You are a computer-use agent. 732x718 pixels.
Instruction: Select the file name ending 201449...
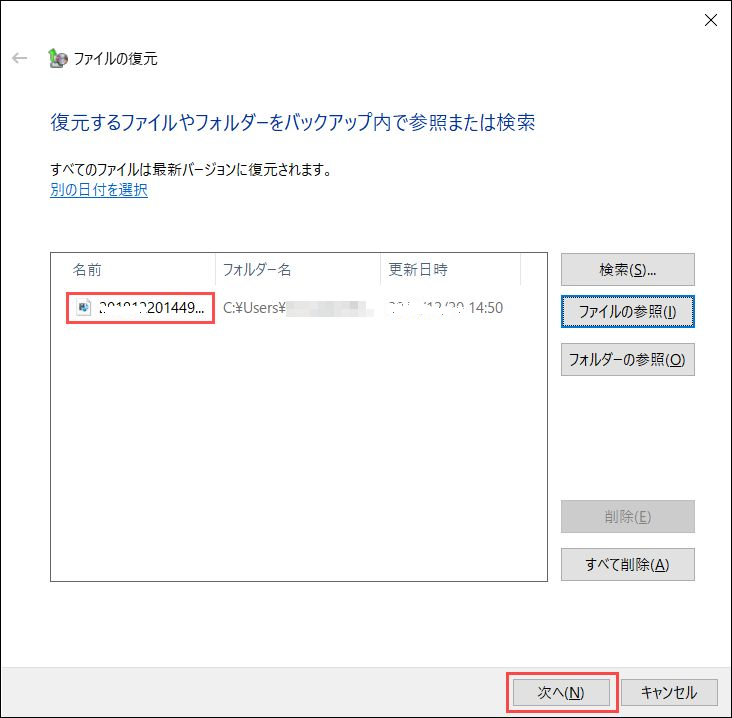152,308
